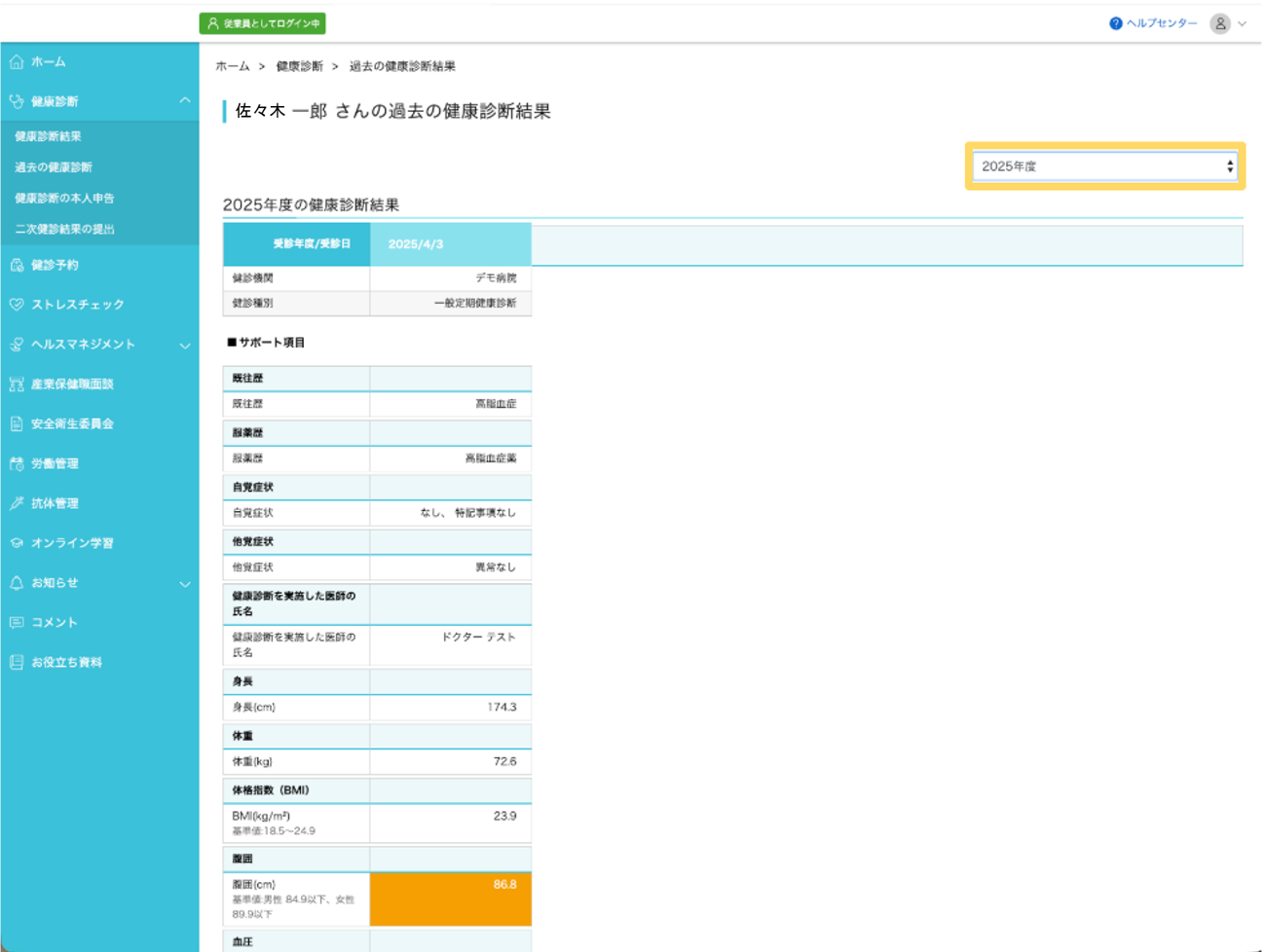The width and height of the screenshot is (1265, 952).
Task: Click the ヘルスマネジメント sidebar icon
Action: pyautogui.click(x=17, y=345)
